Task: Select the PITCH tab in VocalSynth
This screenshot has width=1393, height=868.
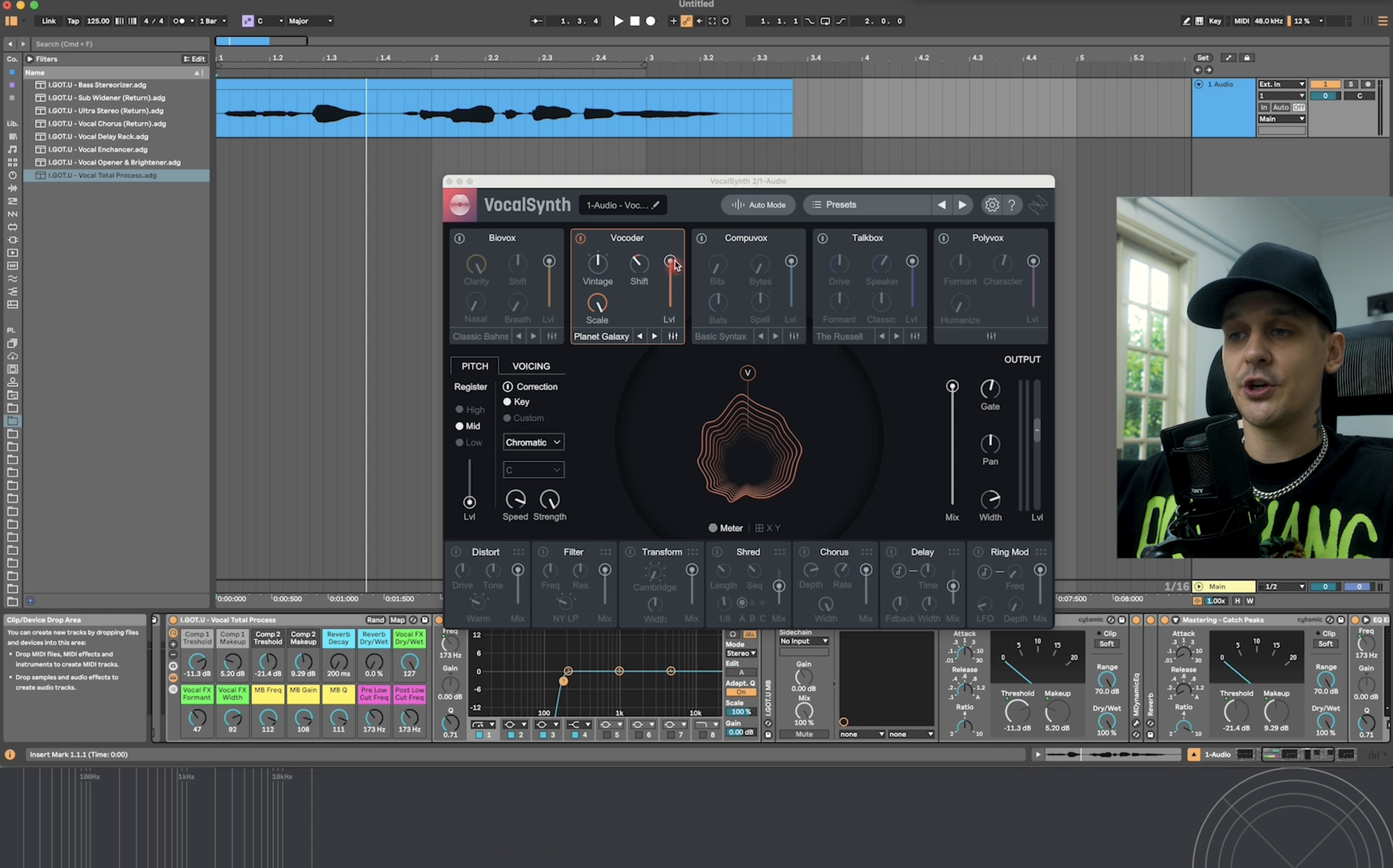Action: 475,366
